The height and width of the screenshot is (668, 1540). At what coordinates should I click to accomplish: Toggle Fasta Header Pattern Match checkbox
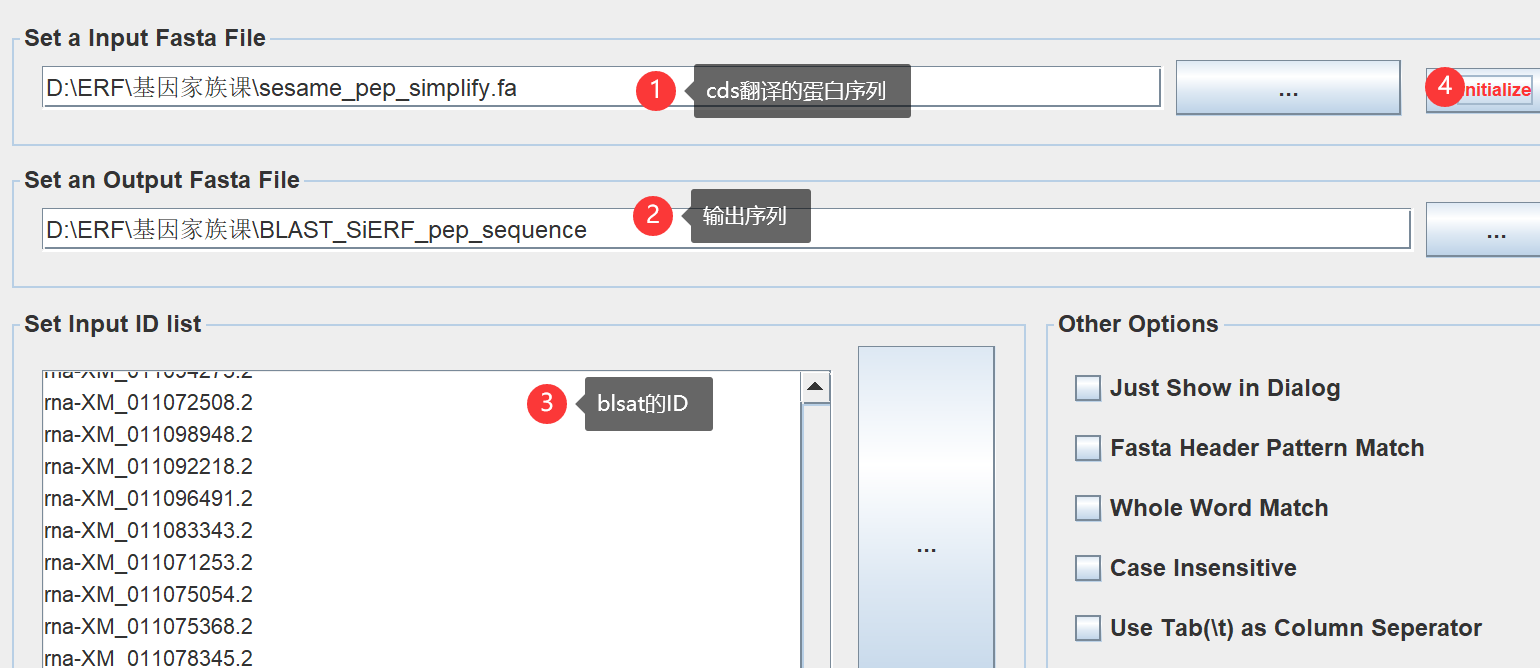(1088, 448)
